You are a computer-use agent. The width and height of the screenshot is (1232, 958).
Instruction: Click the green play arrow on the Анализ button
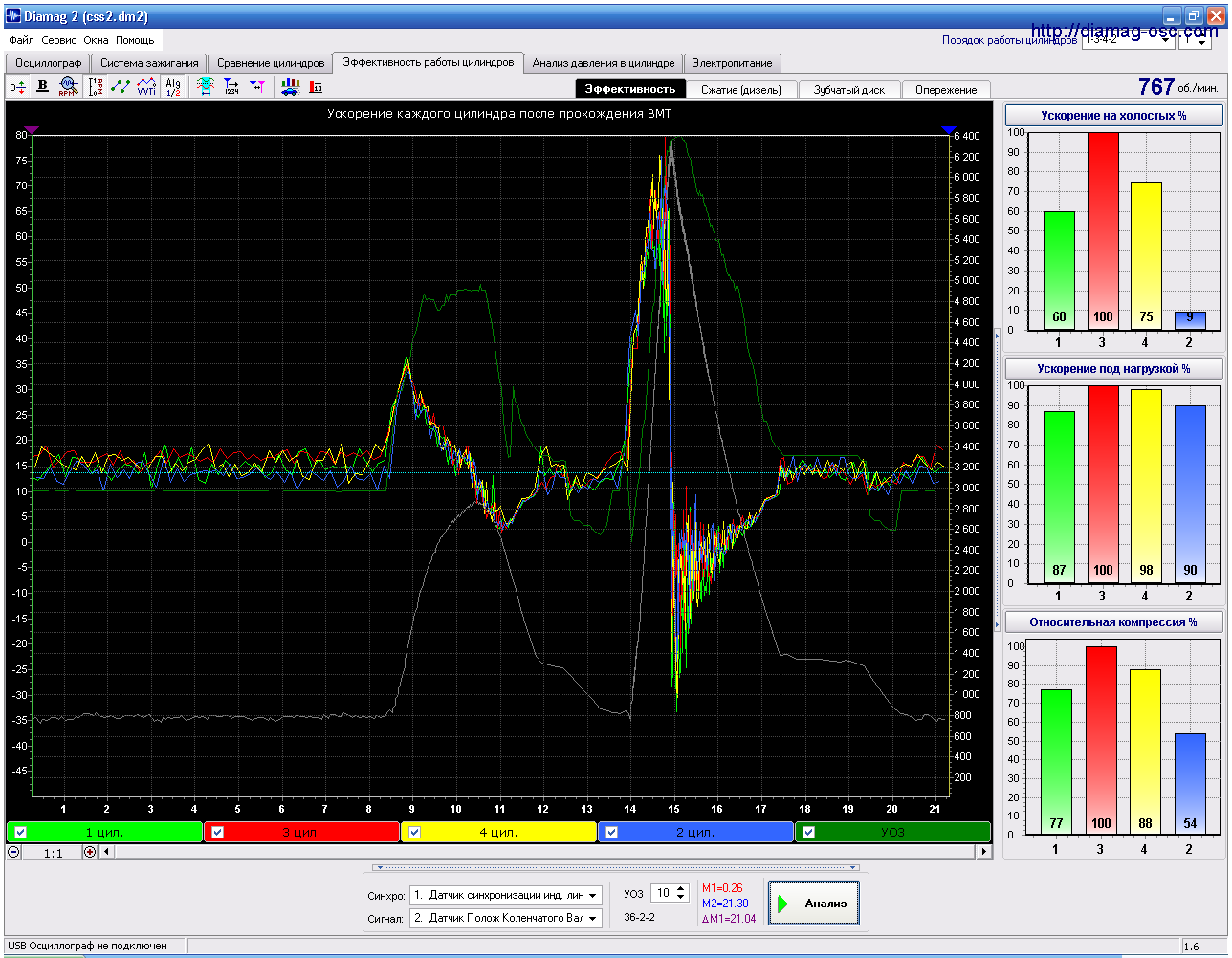pyautogui.click(x=783, y=904)
